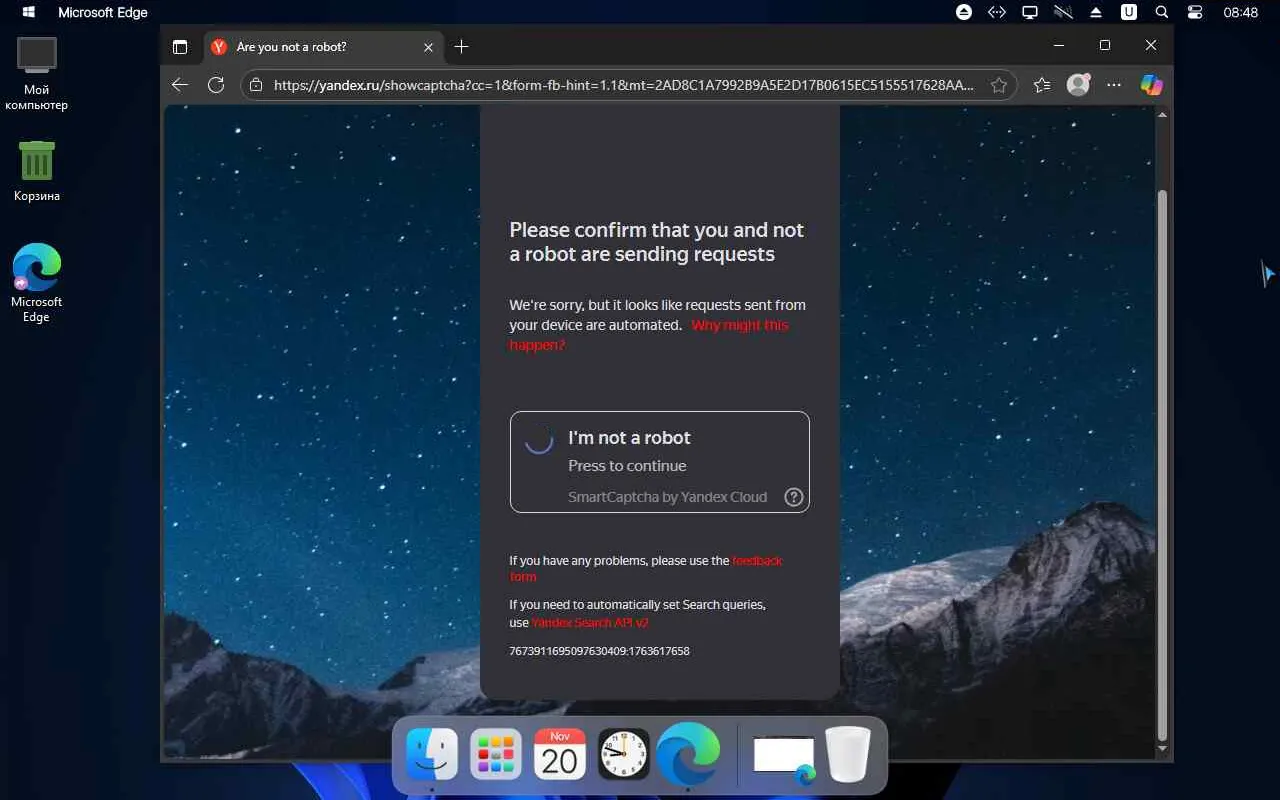
Task: Open the control center toggles icon
Action: tap(1195, 12)
